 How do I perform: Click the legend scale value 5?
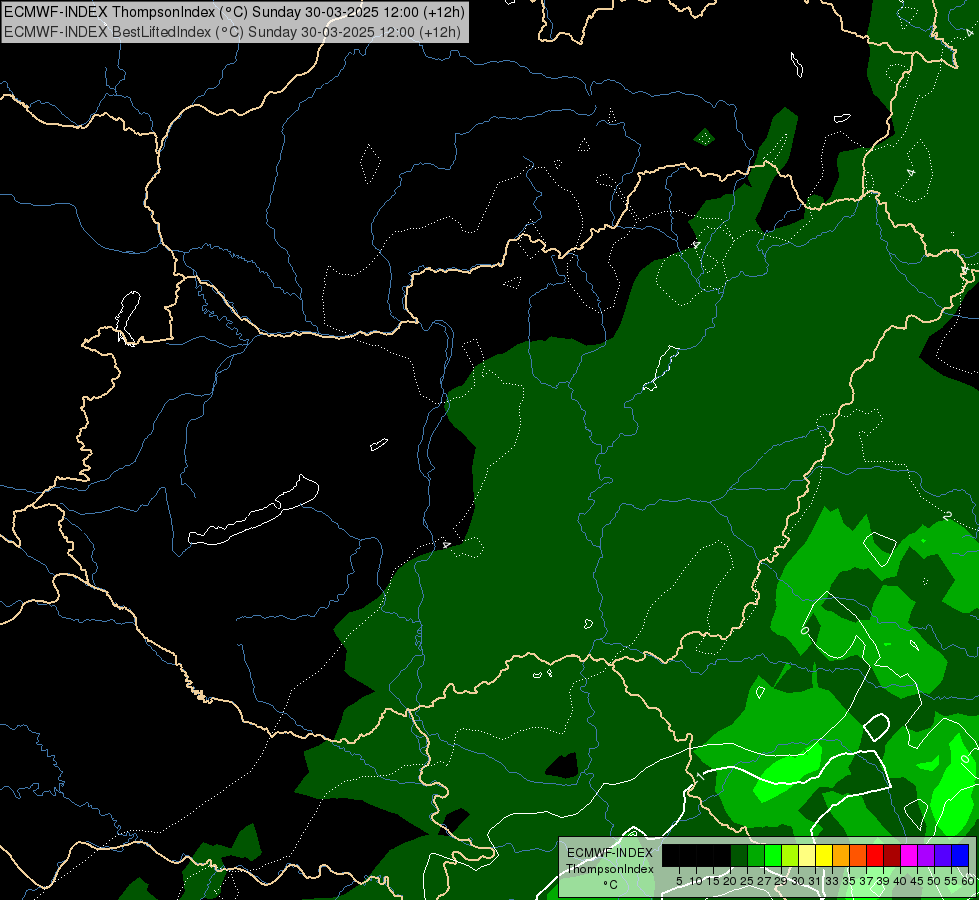tap(679, 881)
